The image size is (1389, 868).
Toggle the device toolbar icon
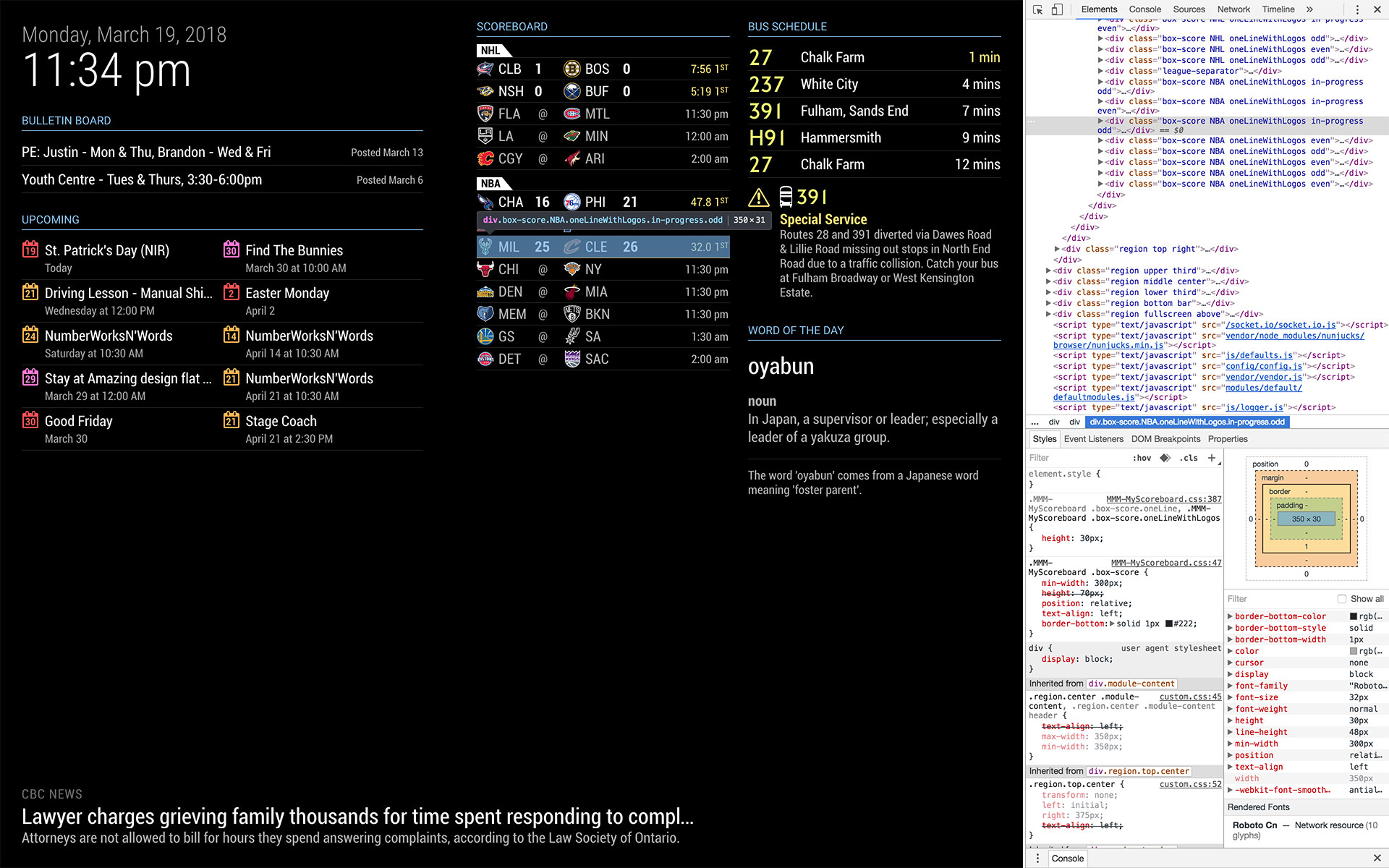click(x=1057, y=9)
